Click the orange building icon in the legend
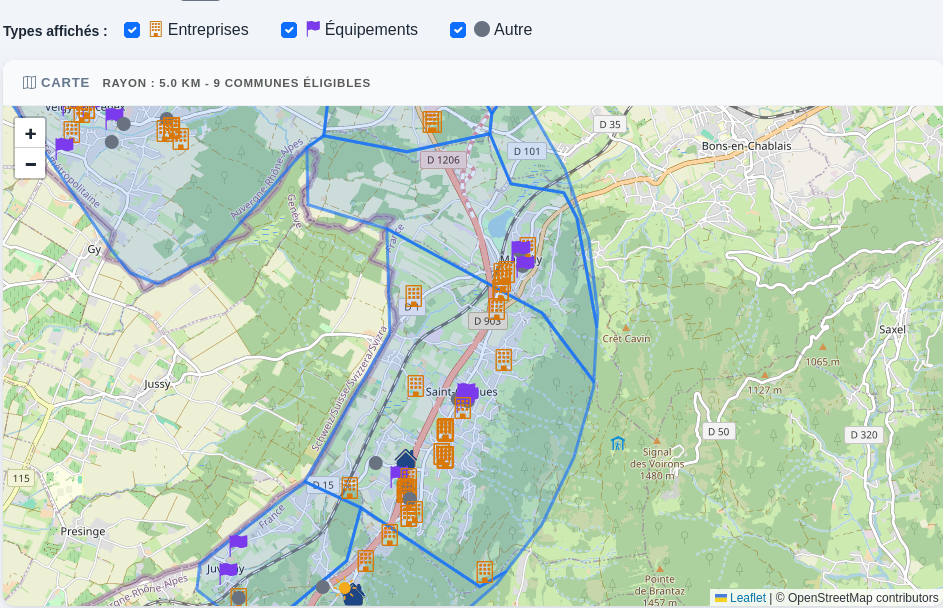 point(156,29)
